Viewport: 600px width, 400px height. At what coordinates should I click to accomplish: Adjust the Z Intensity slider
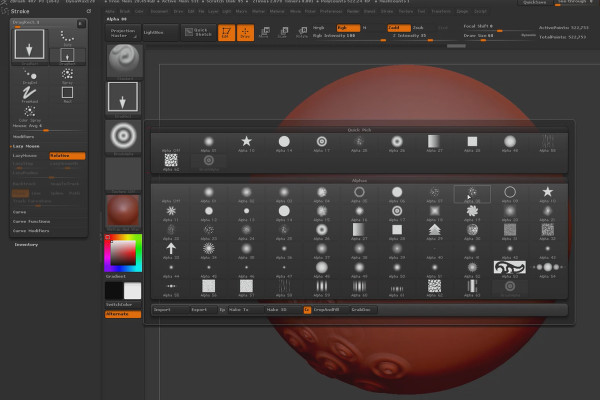422,36
